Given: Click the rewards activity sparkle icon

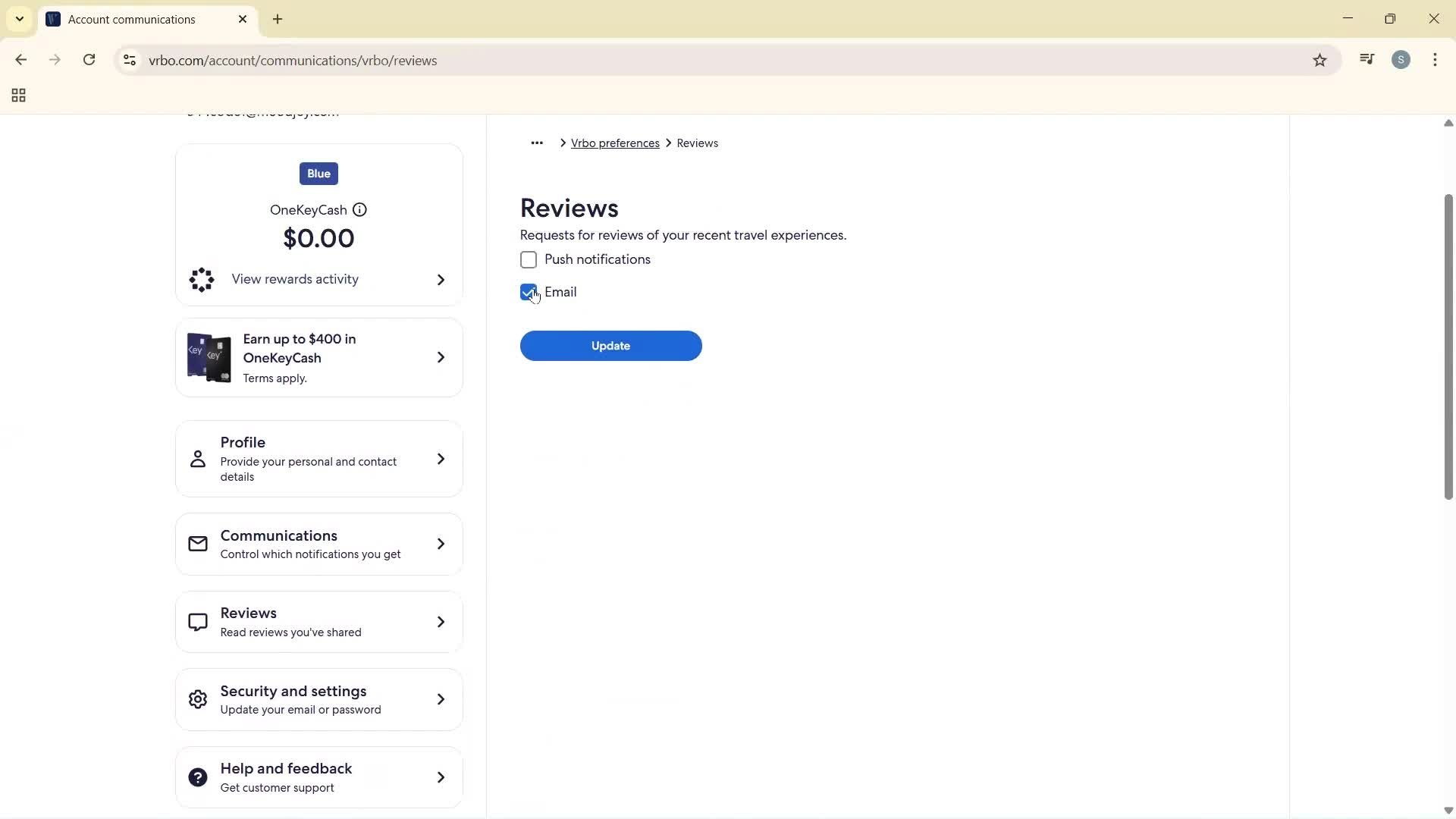Looking at the screenshot, I should point(200,280).
